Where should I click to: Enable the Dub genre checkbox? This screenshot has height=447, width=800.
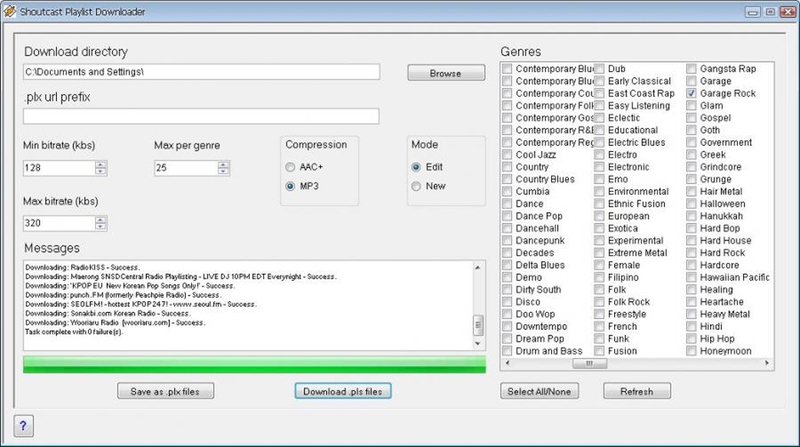coord(599,69)
